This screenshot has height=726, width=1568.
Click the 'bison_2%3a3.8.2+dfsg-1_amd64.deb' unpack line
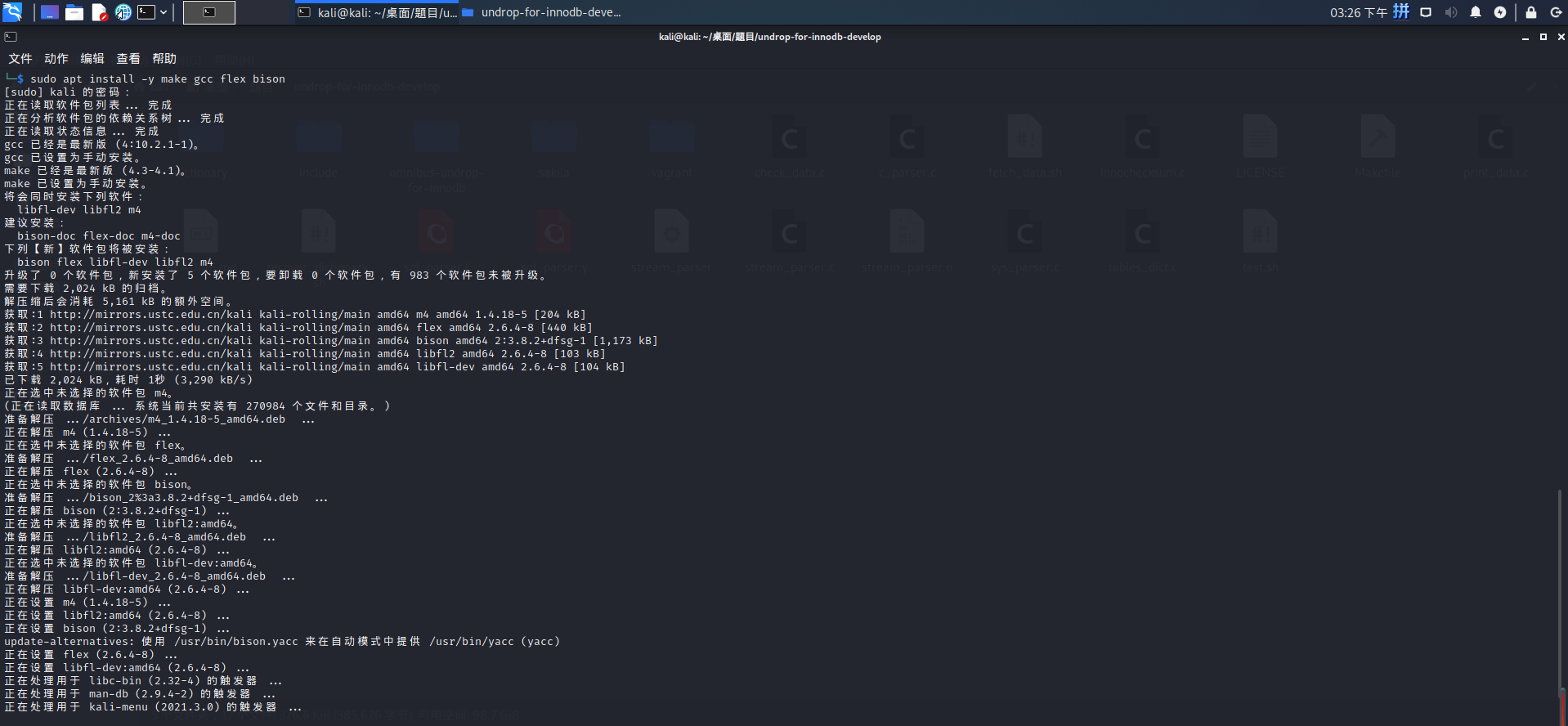[166, 498]
